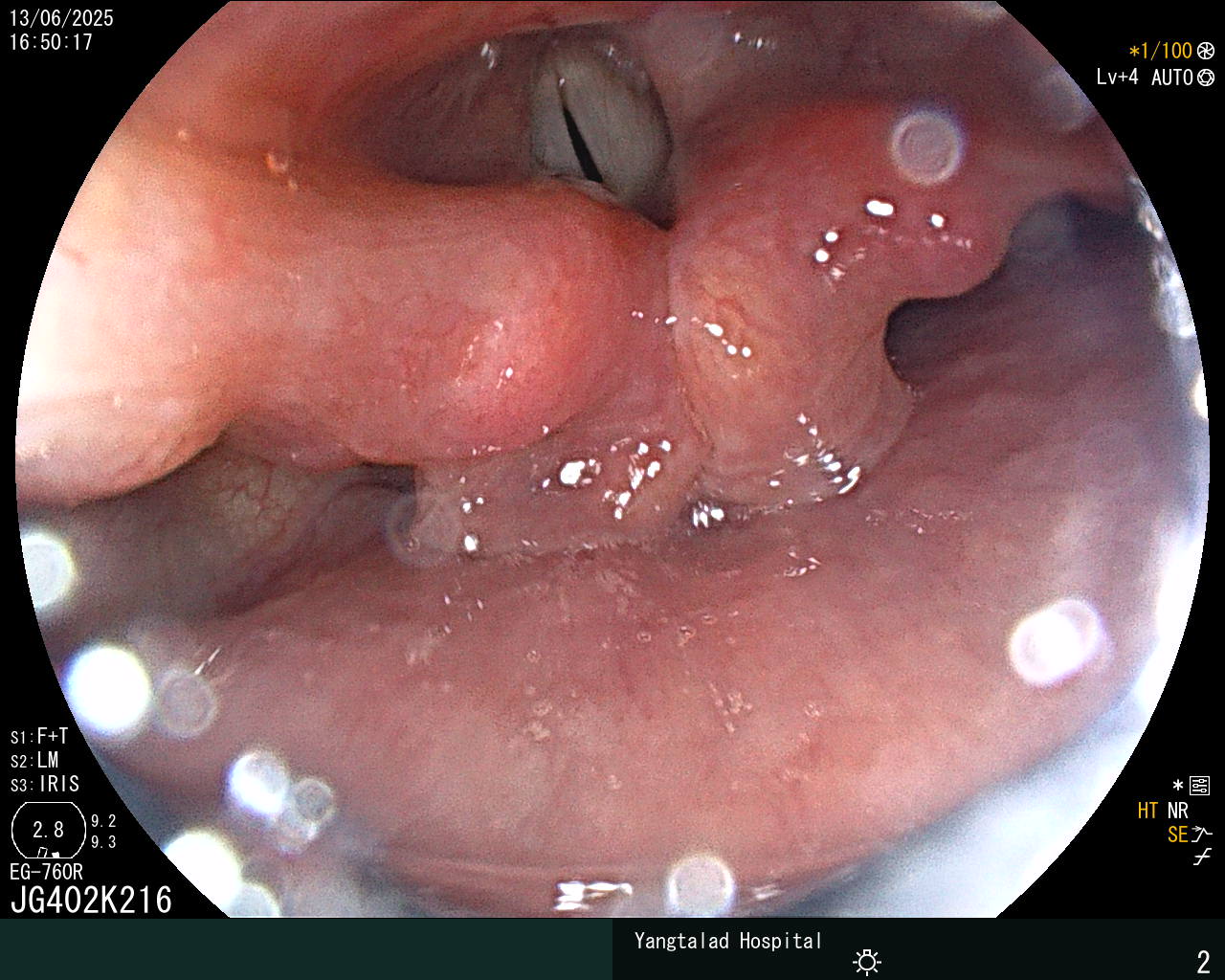Click the structure enhancement curve icon beside SE
This screenshot has width=1225, height=980.
pyautogui.click(x=1202, y=835)
